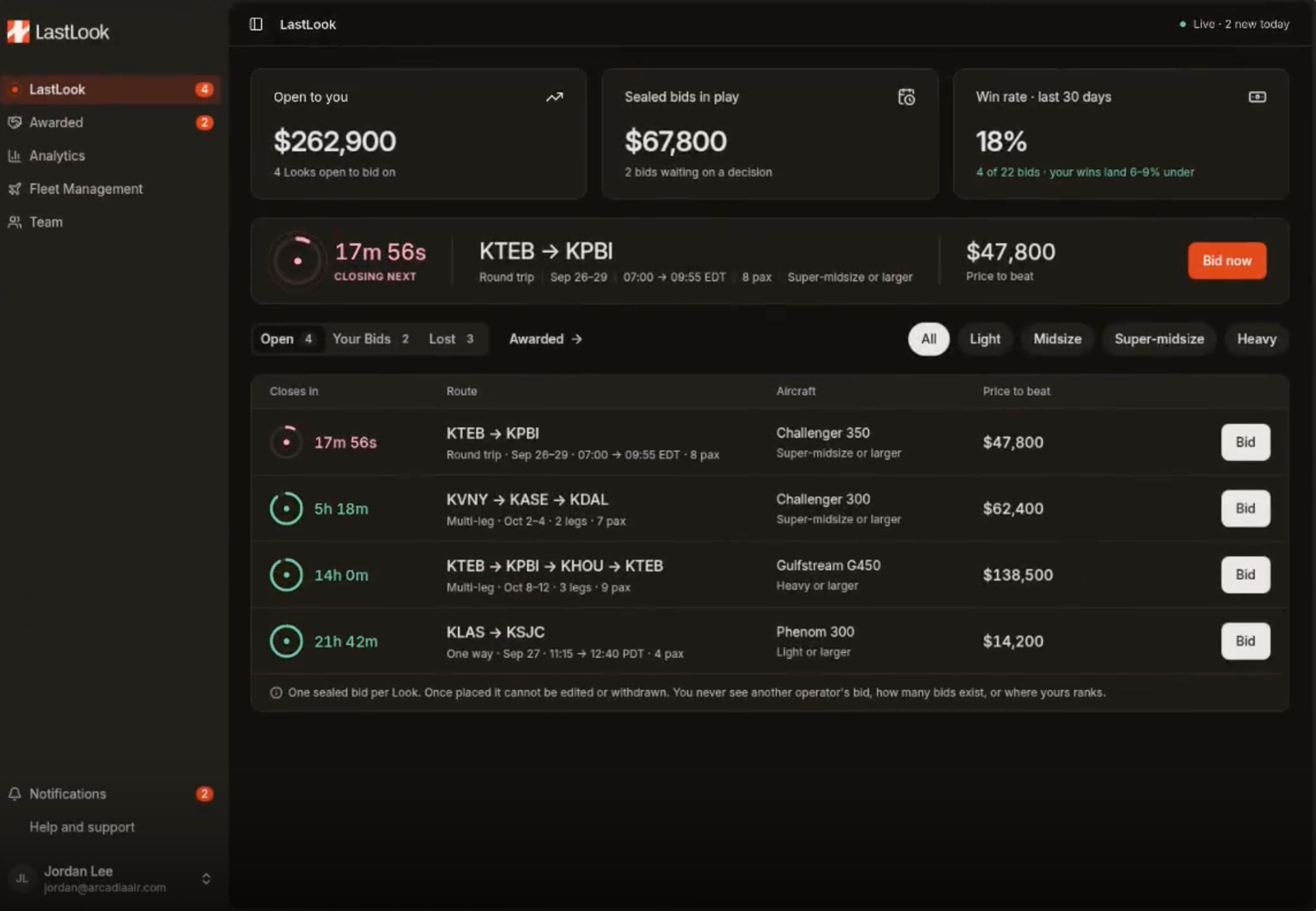Click countdown ring for 14h 0m row
1316x911 pixels.
point(286,574)
